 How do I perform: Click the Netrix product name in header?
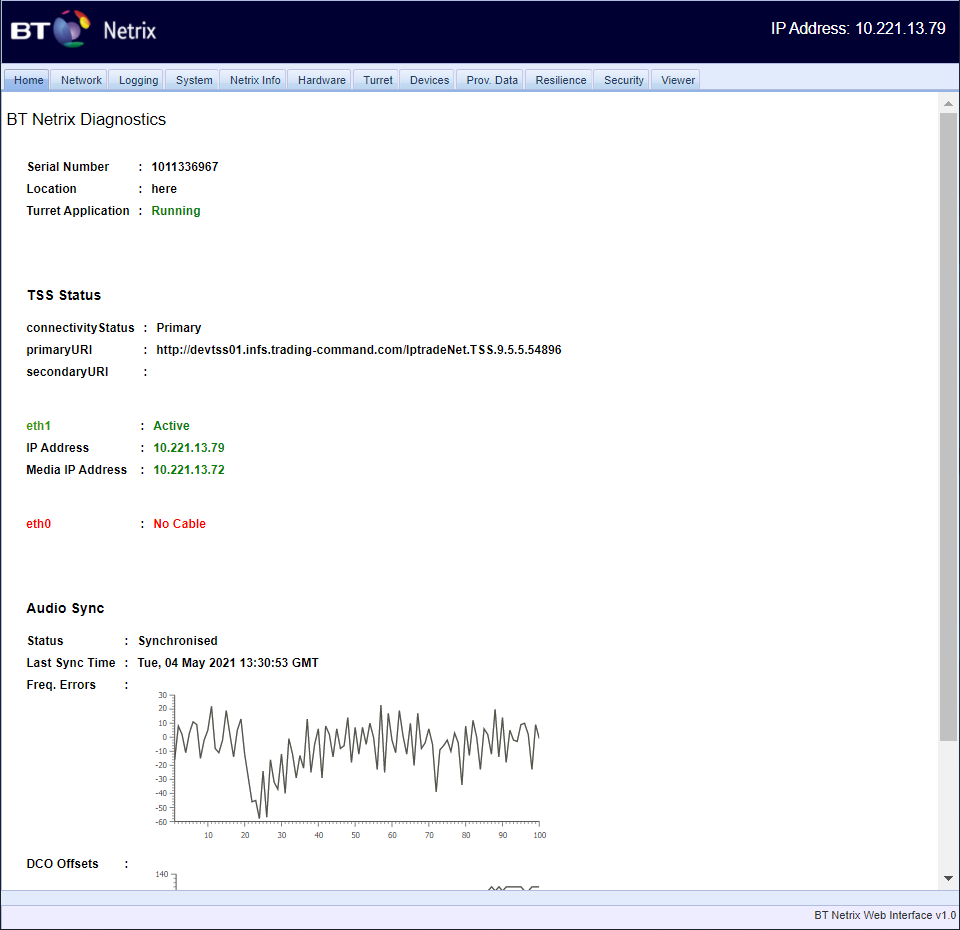(130, 31)
